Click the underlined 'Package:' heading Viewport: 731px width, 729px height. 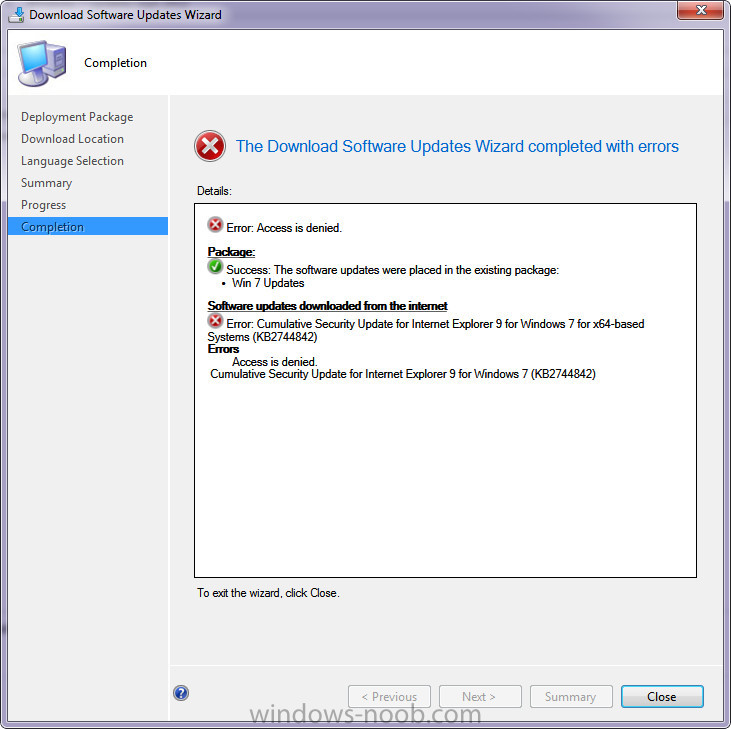tap(231, 252)
